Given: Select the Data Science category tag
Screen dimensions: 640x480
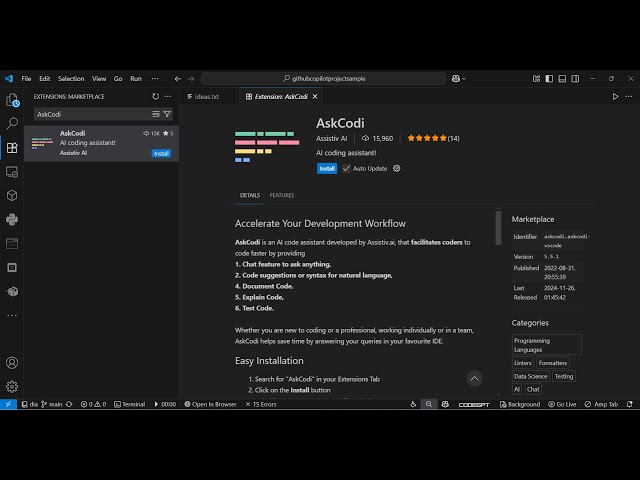Looking at the screenshot, I should pos(531,376).
